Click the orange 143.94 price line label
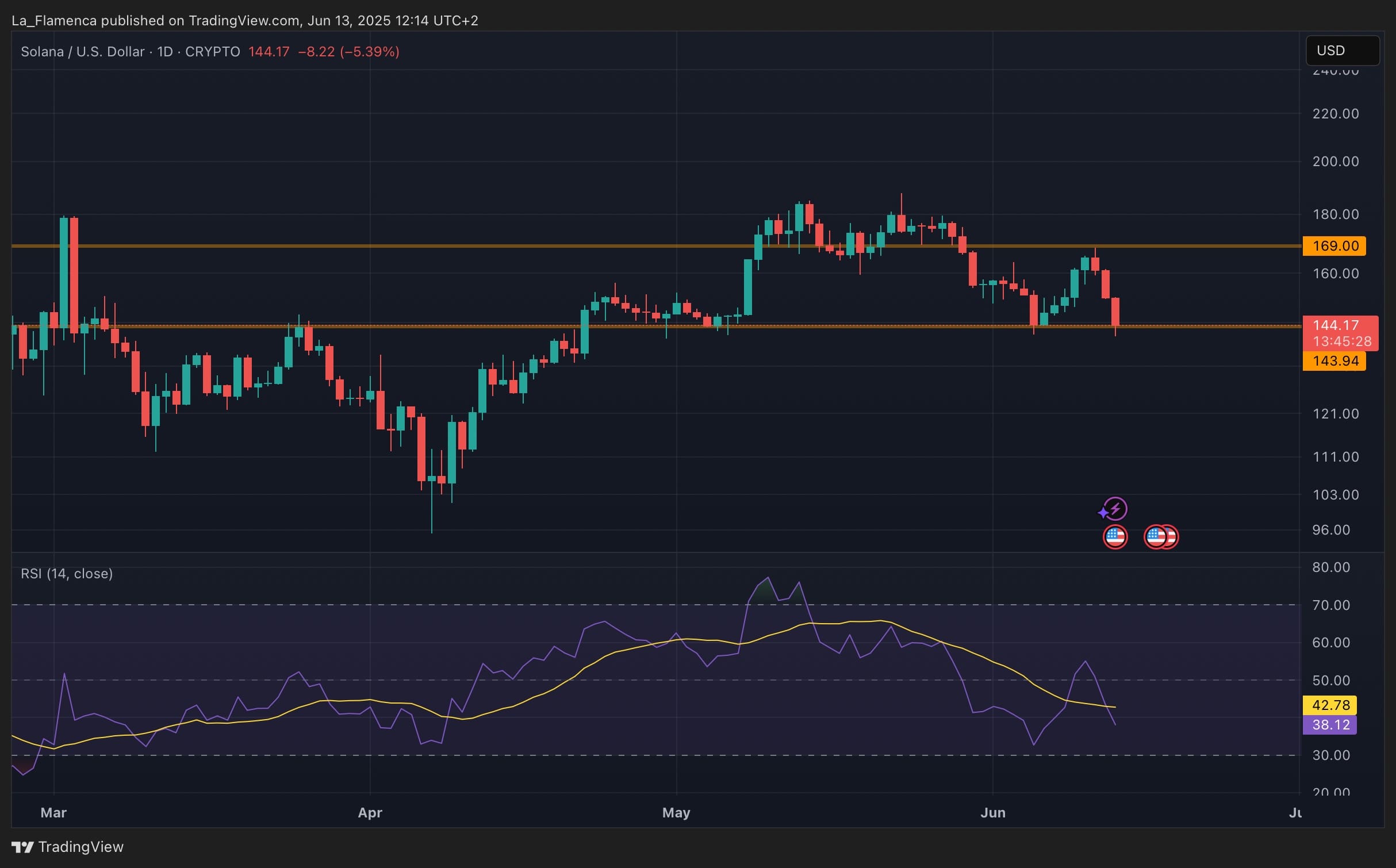Viewport: 1396px width, 868px height. pos(1334,361)
